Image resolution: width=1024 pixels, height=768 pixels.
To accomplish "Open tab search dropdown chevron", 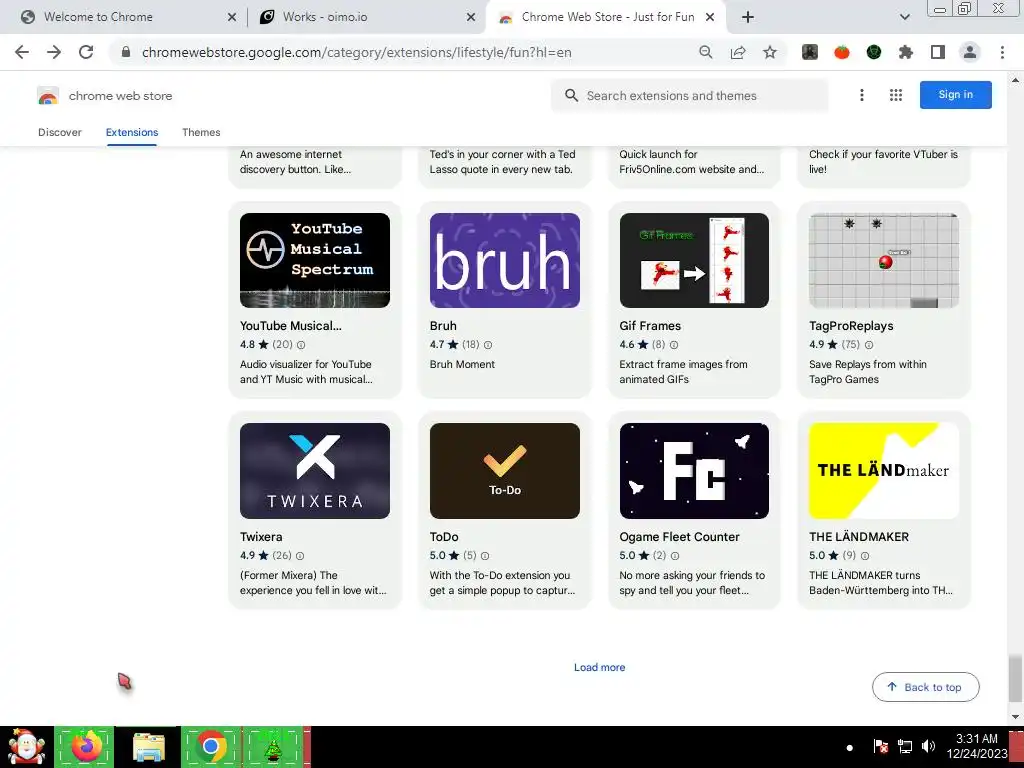I will pyautogui.click(x=904, y=17).
